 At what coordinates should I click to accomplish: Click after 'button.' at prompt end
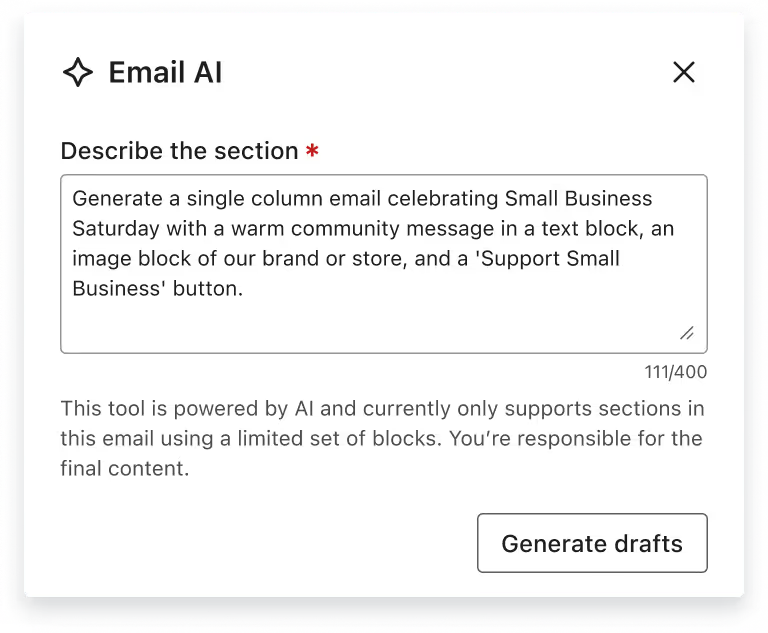[246, 289]
